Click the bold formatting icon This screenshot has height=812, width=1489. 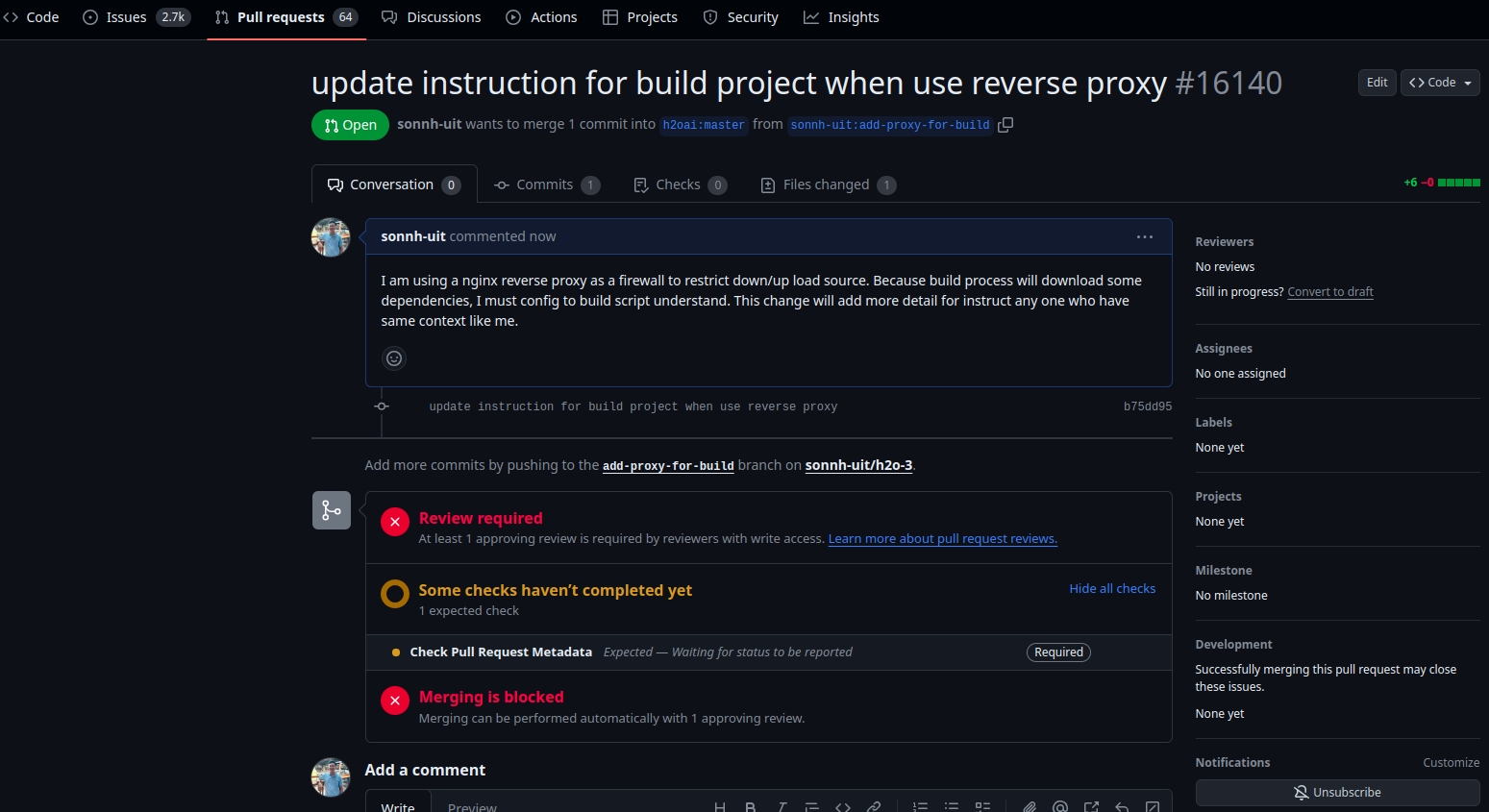point(751,806)
